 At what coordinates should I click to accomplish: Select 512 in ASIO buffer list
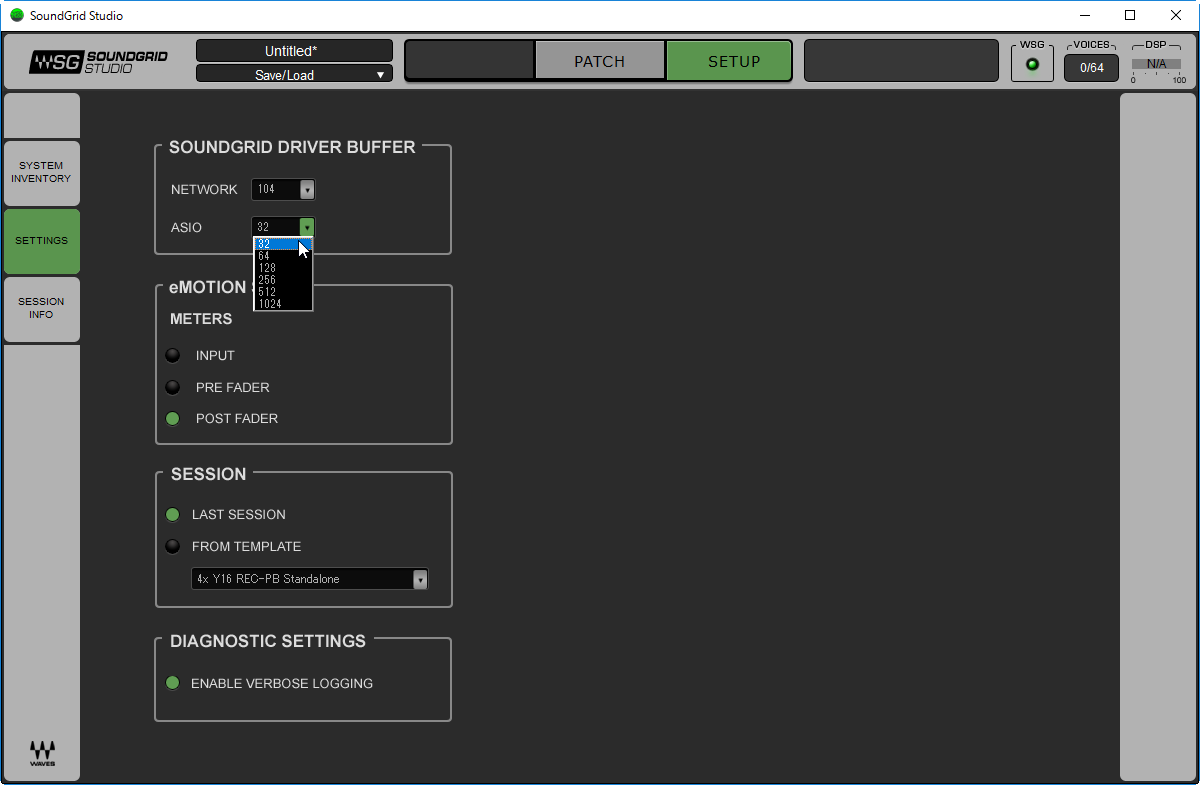[283, 292]
